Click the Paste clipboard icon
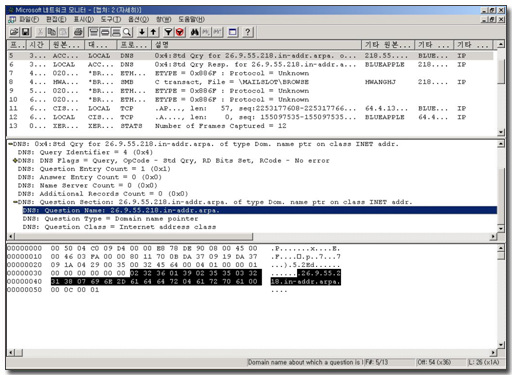This screenshot has height=375, width=512. [x=63, y=32]
